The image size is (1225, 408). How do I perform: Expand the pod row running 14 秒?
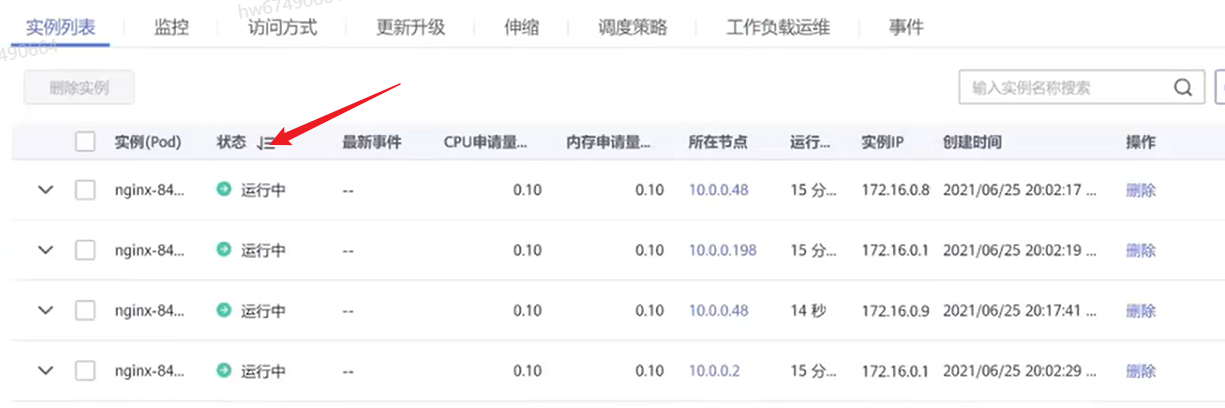(45, 311)
